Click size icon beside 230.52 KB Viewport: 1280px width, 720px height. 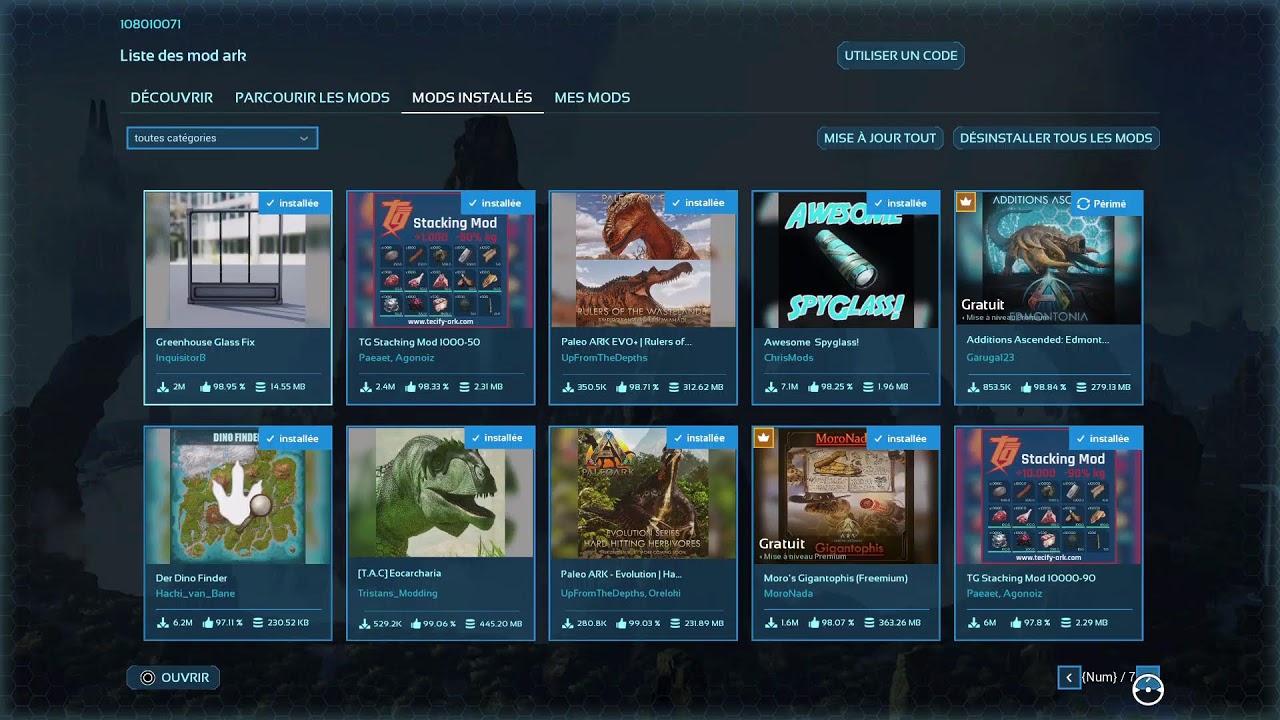[259, 623]
